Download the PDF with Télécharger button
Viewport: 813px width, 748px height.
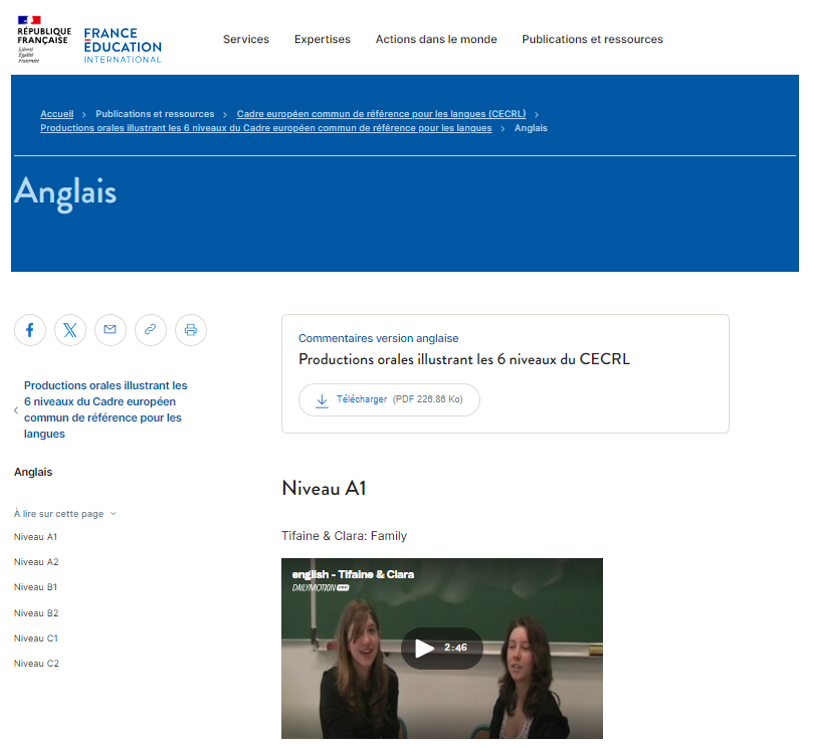(389, 400)
